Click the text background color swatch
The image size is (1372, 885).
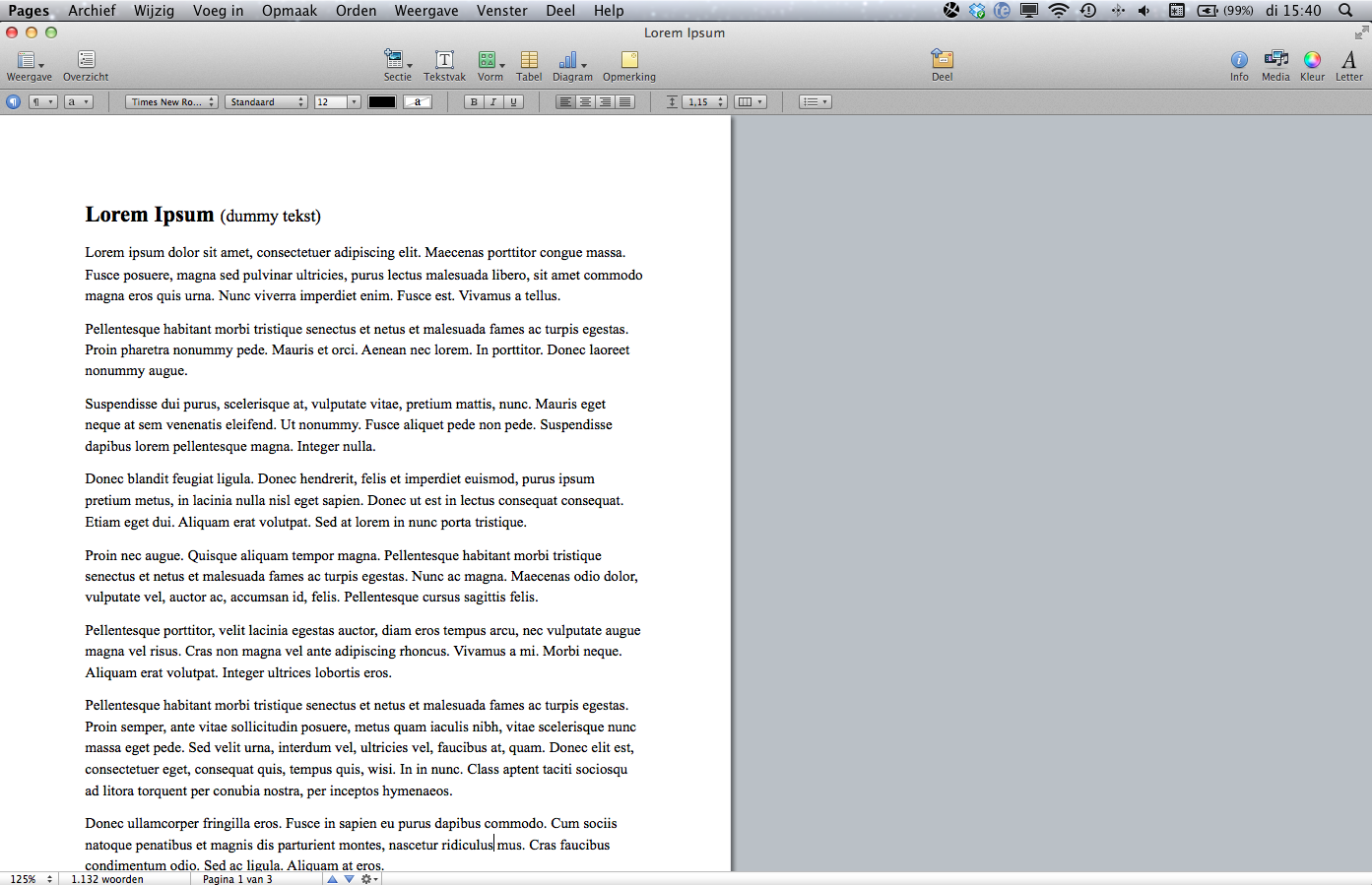point(418,101)
